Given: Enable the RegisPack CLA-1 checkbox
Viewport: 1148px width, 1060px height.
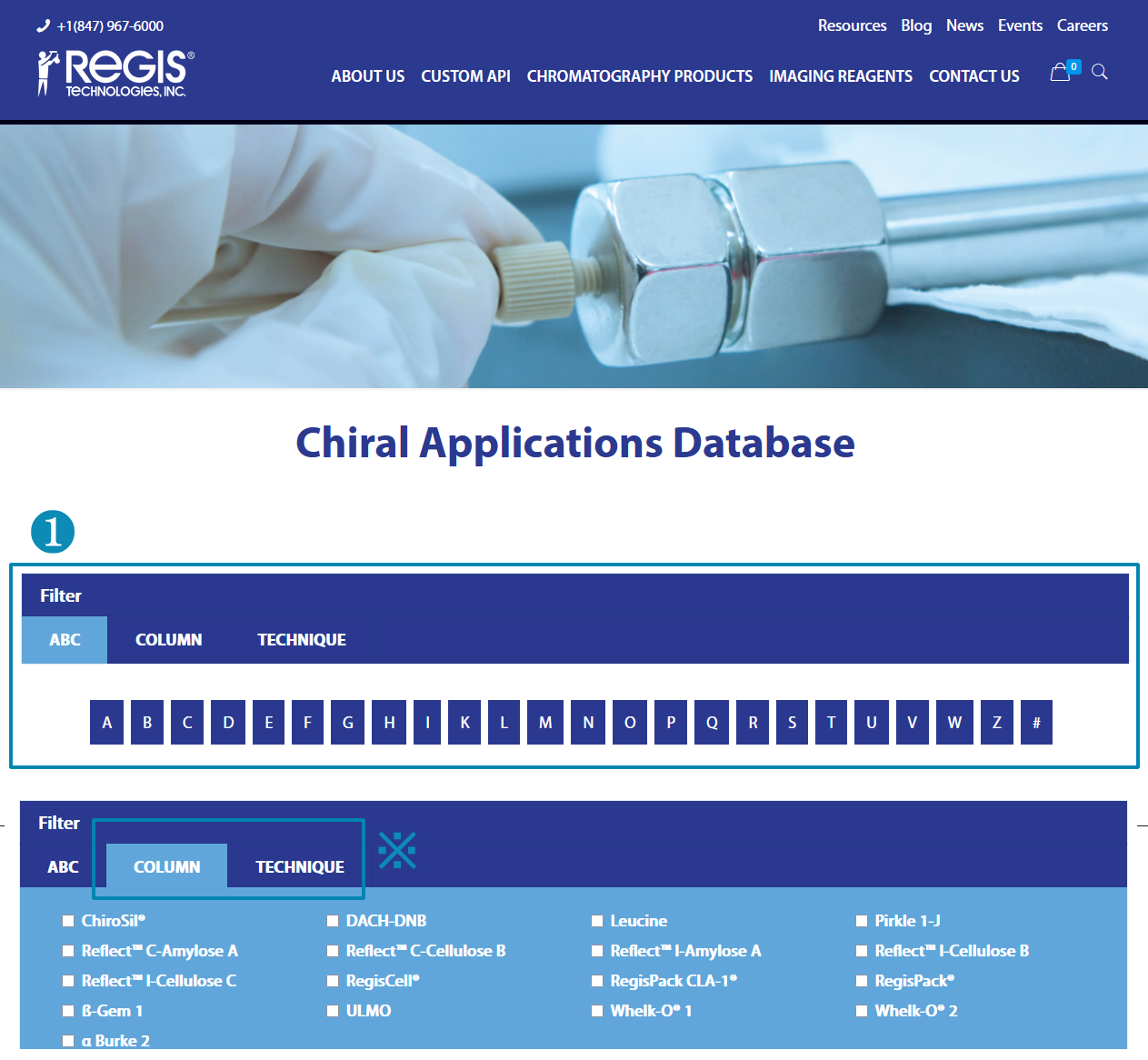Looking at the screenshot, I should pos(597,981).
